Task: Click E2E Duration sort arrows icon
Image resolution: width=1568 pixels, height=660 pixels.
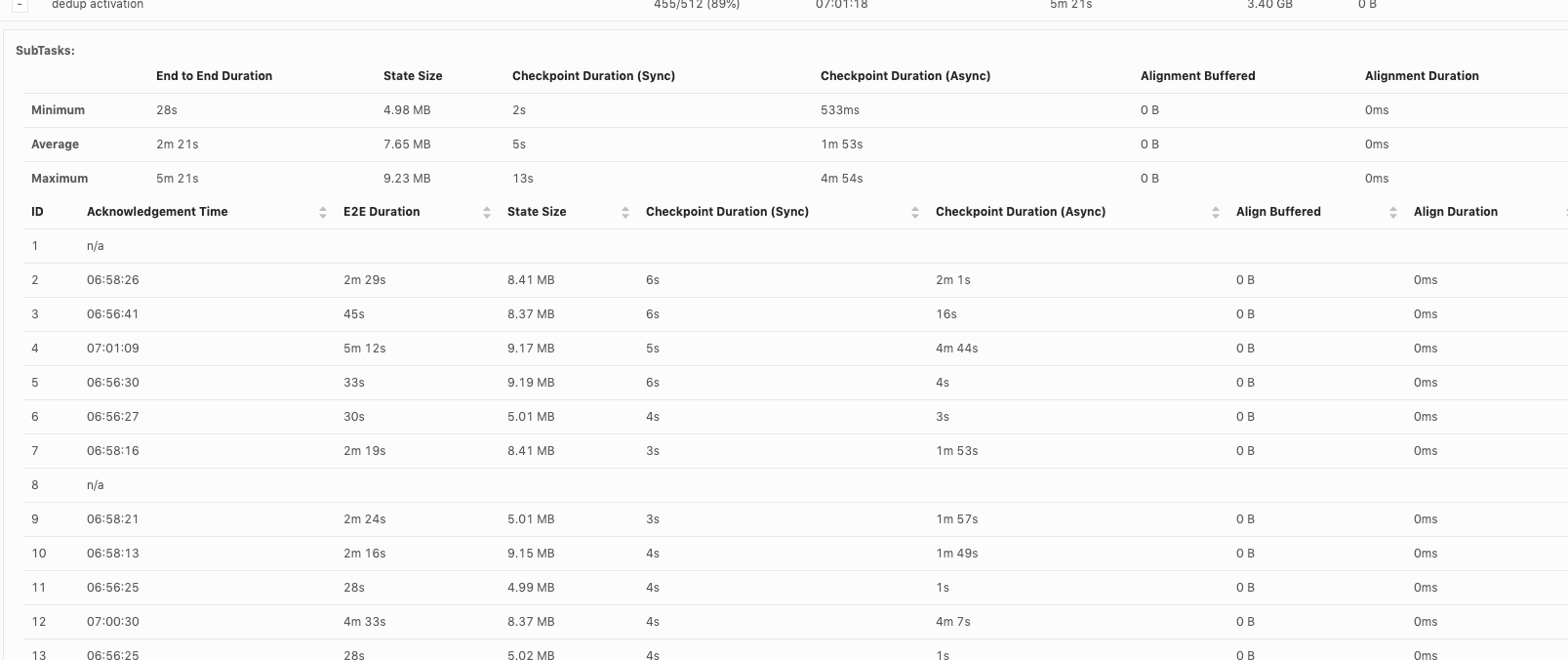Action: [x=487, y=212]
